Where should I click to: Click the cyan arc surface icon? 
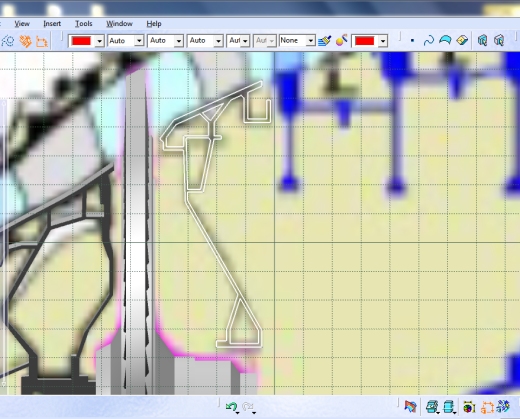[445, 41]
